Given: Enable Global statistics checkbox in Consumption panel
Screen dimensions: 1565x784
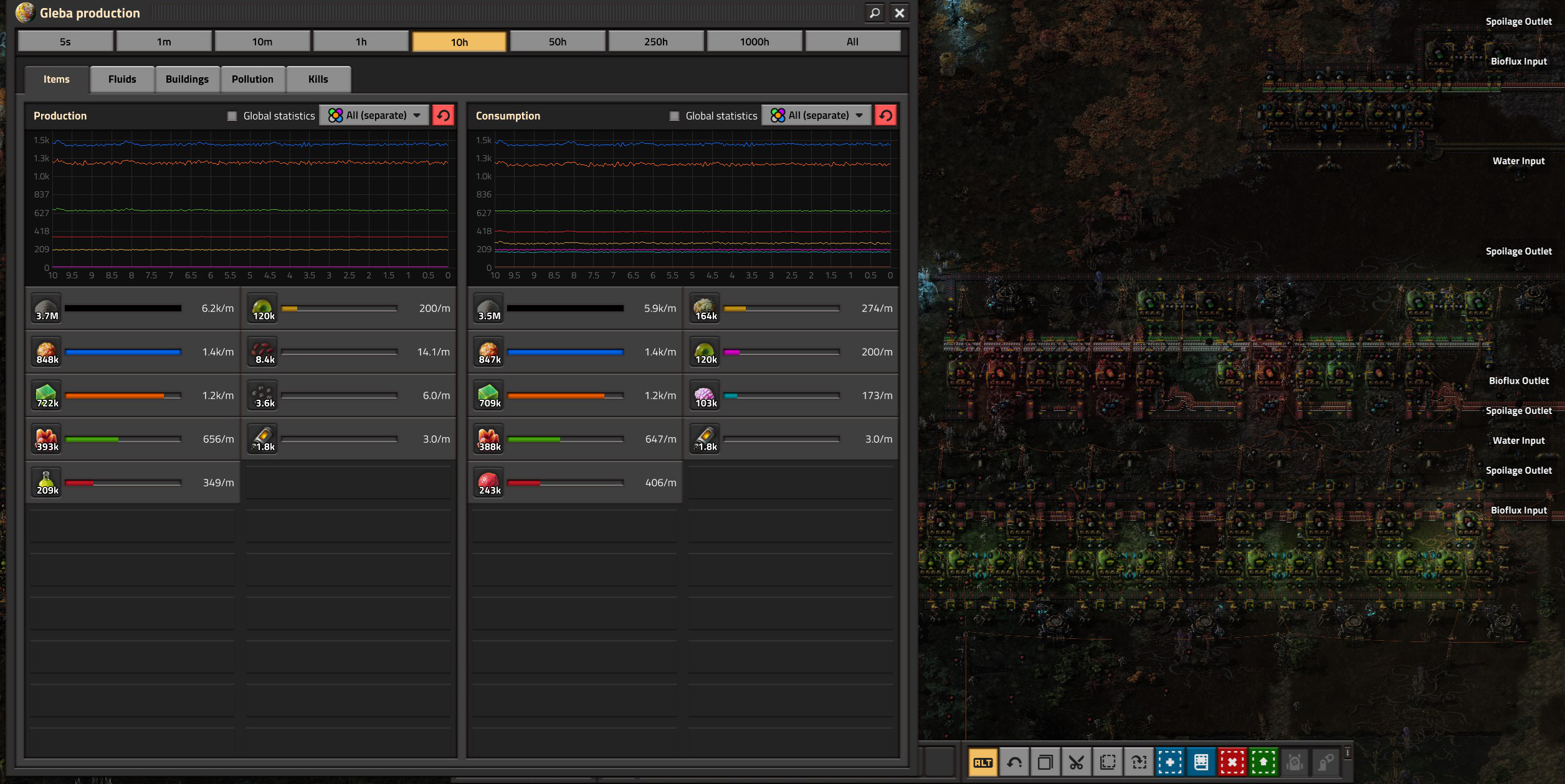Looking at the screenshot, I should click(674, 116).
